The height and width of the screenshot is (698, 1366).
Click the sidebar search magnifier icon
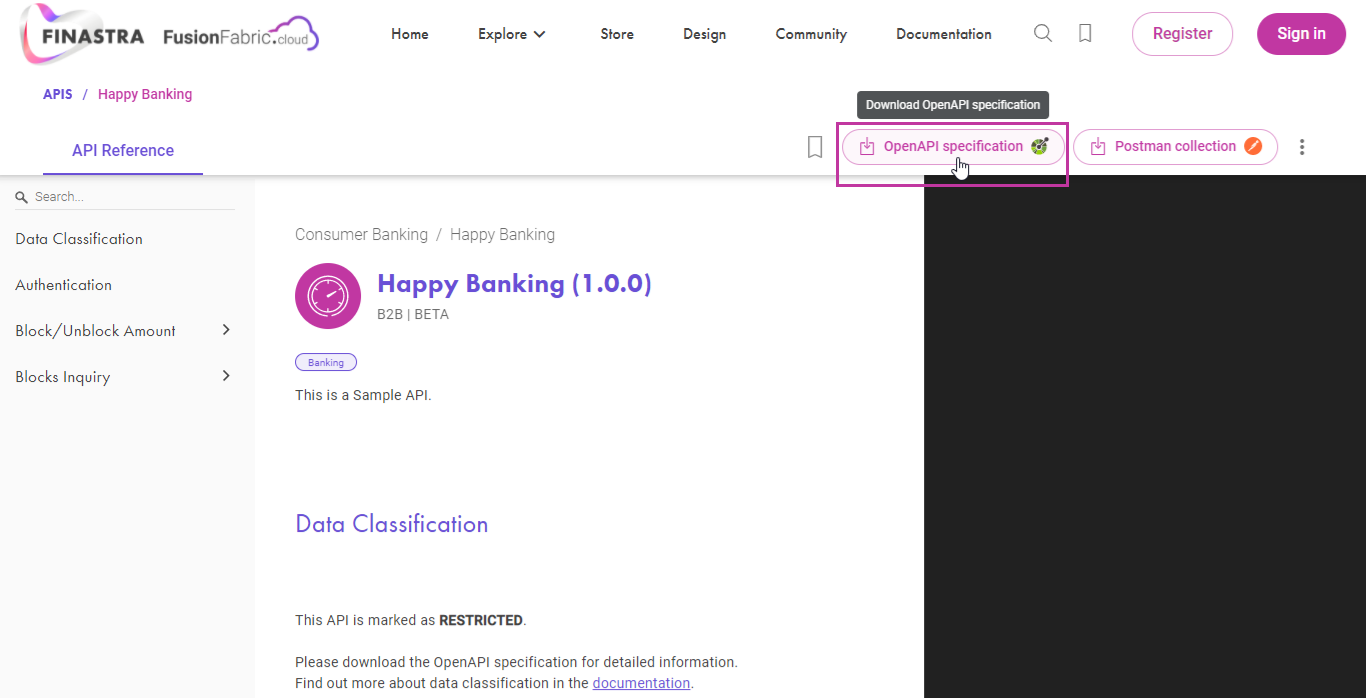[22, 197]
